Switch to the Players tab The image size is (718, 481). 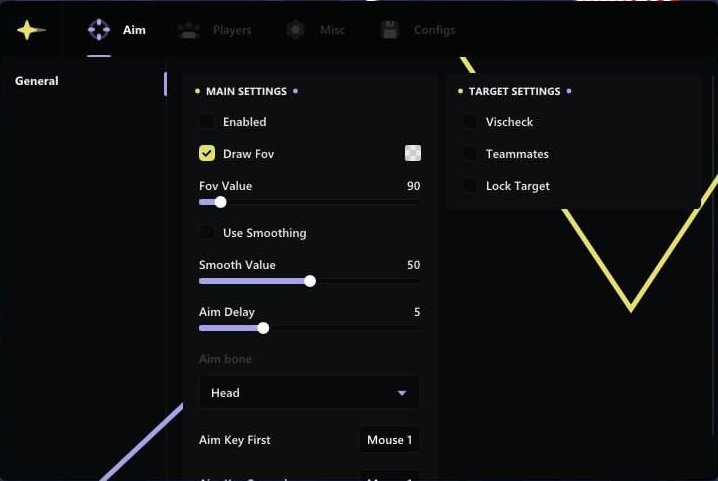tap(232, 30)
